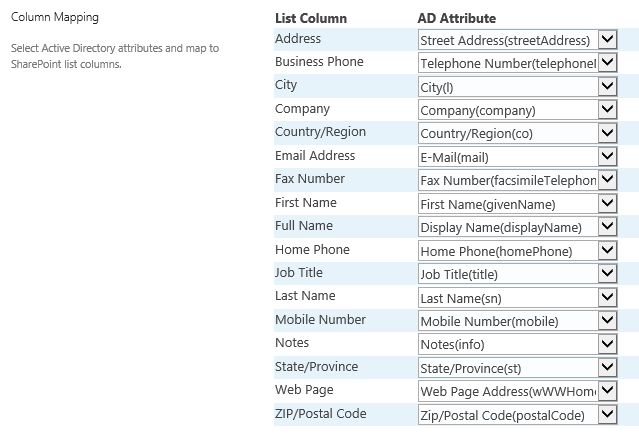Expand the Display Name(displayName) dropdown

pyautogui.click(x=518, y=227)
